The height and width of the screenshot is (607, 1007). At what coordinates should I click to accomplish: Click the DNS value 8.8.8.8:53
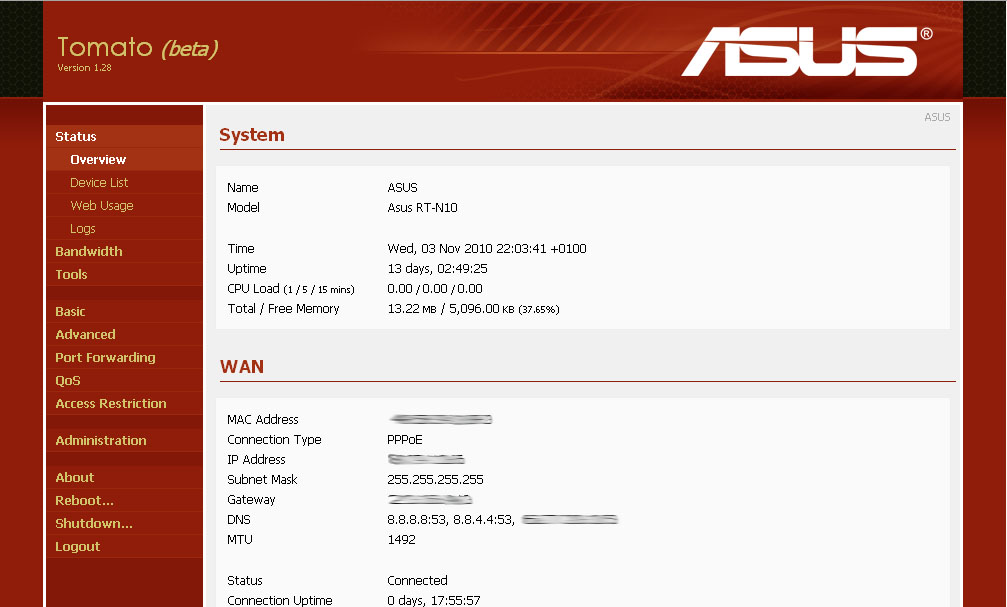pyautogui.click(x=417, y=520)
